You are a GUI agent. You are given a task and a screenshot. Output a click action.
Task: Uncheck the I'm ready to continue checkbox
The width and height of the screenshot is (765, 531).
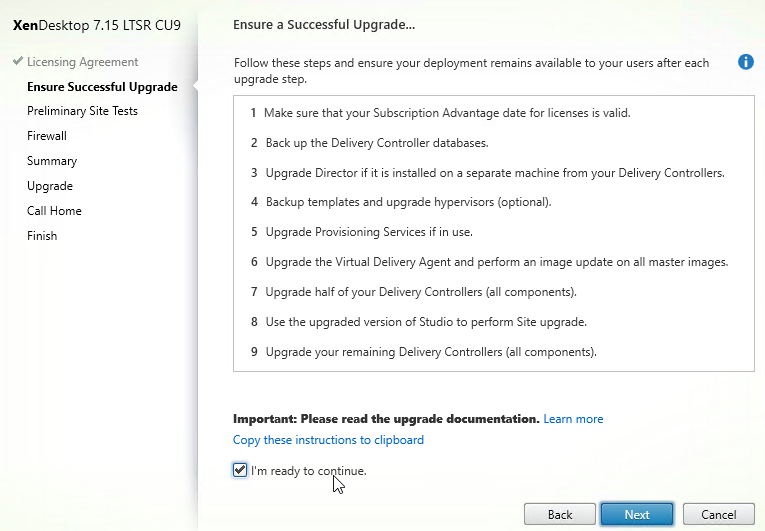(240, 470)
